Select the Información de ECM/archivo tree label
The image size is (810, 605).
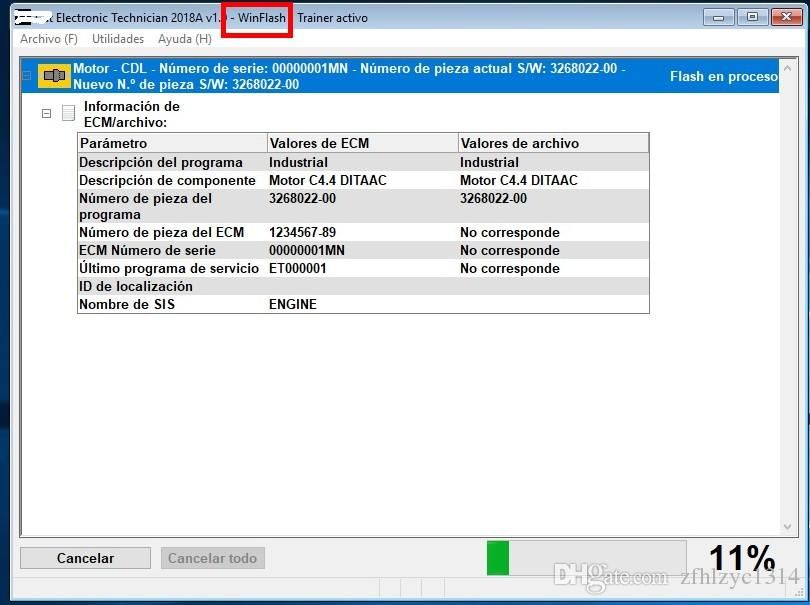(132, 114)
